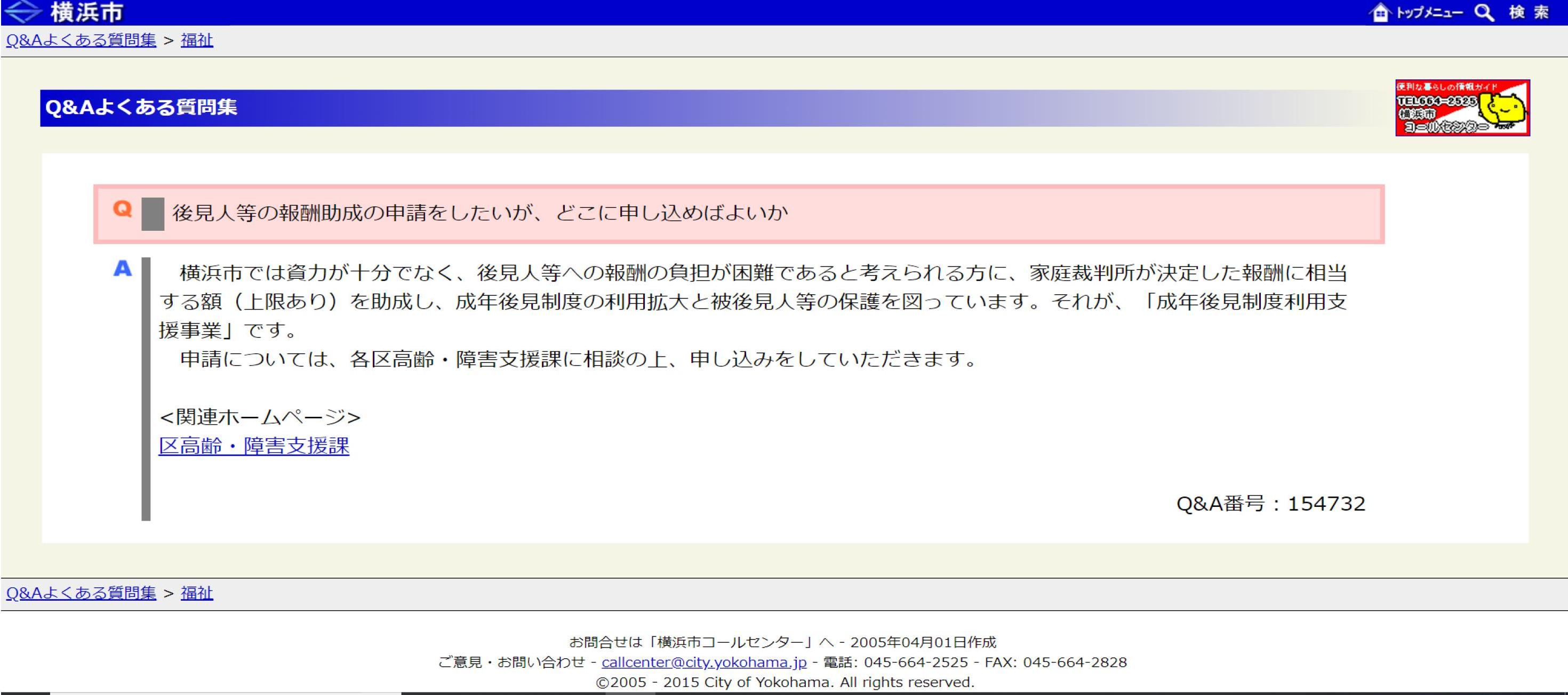Viewport: 1568px width, 695px height.
Task: Click the home icon beside トップメニュー
Action: (1380, 12)
